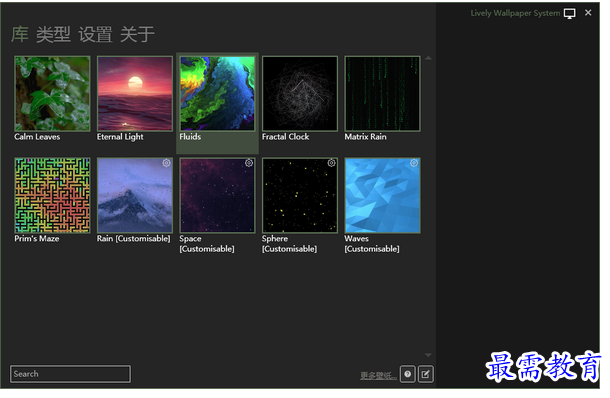Open the 设置 settings tab
This screenshot has height=398, width=610.
coord(95,34)
